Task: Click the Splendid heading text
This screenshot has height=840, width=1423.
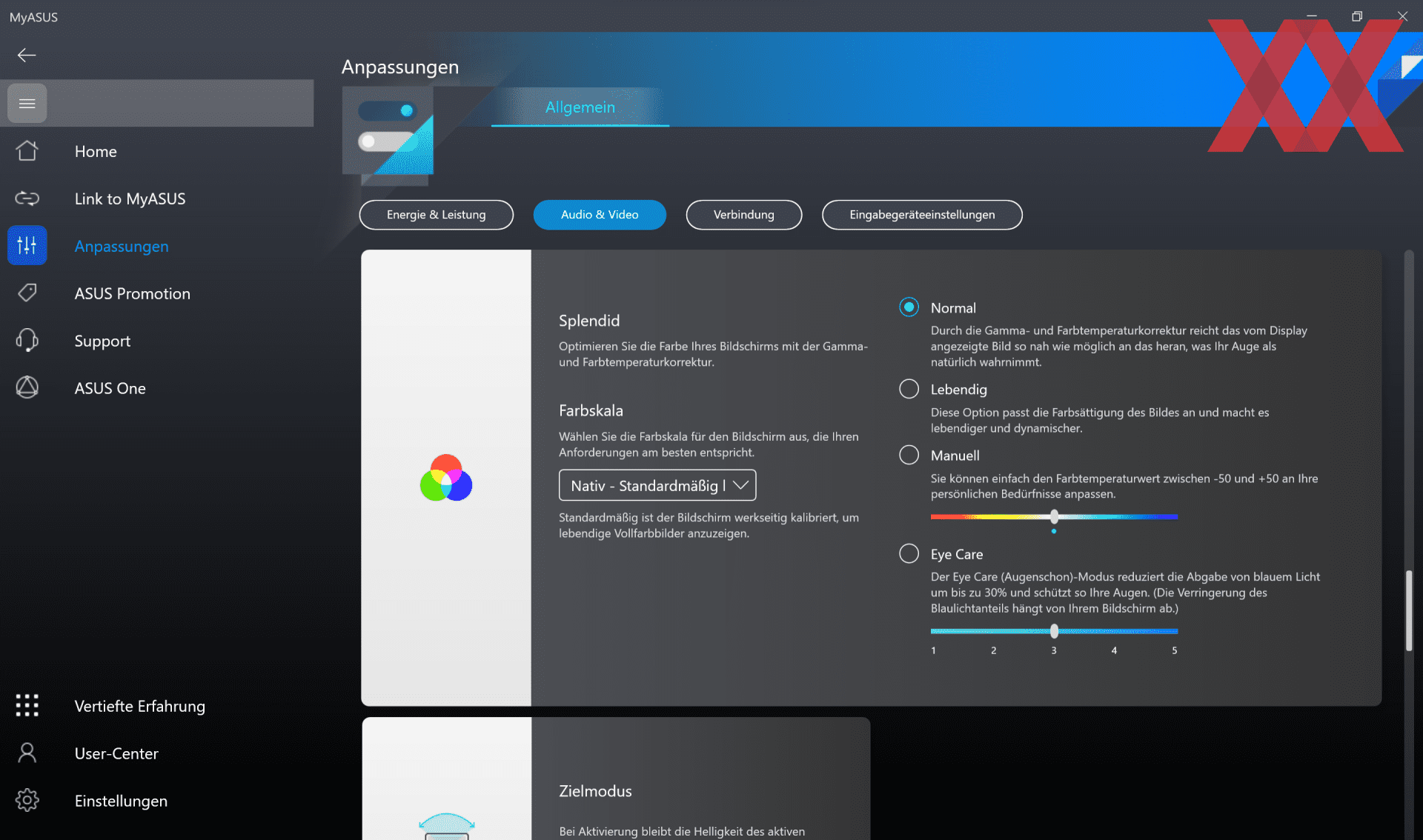Action: (x=589, y=321)
